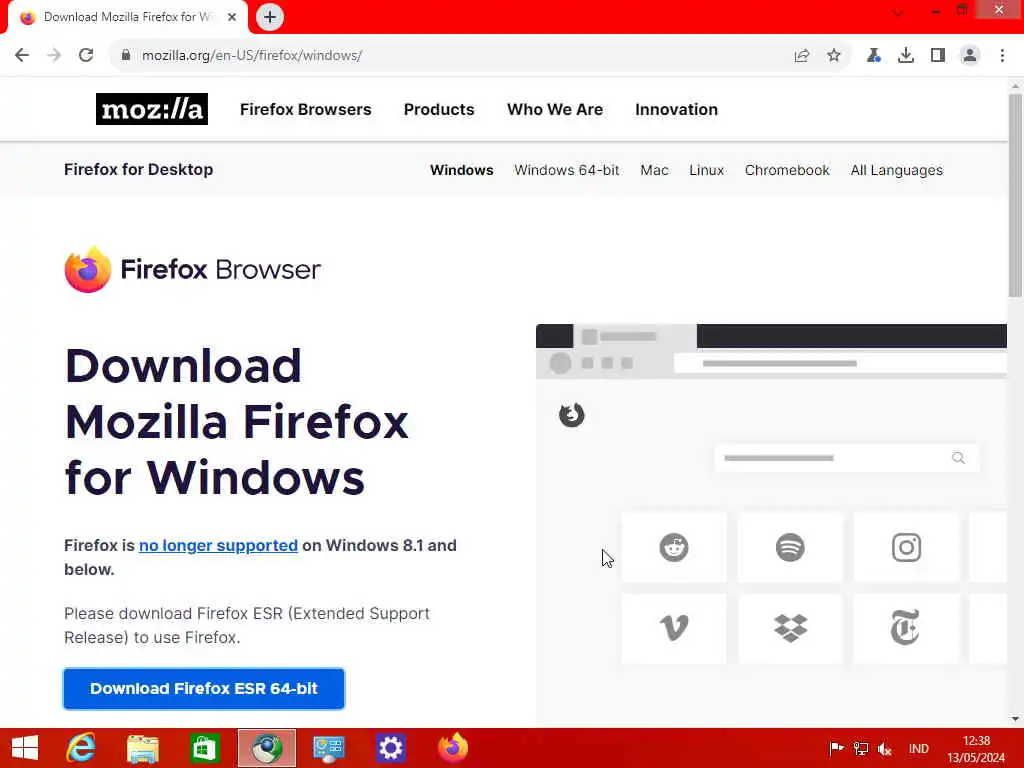Click the forward navigation arrow

pyautogui.click(x=54, y=56)
